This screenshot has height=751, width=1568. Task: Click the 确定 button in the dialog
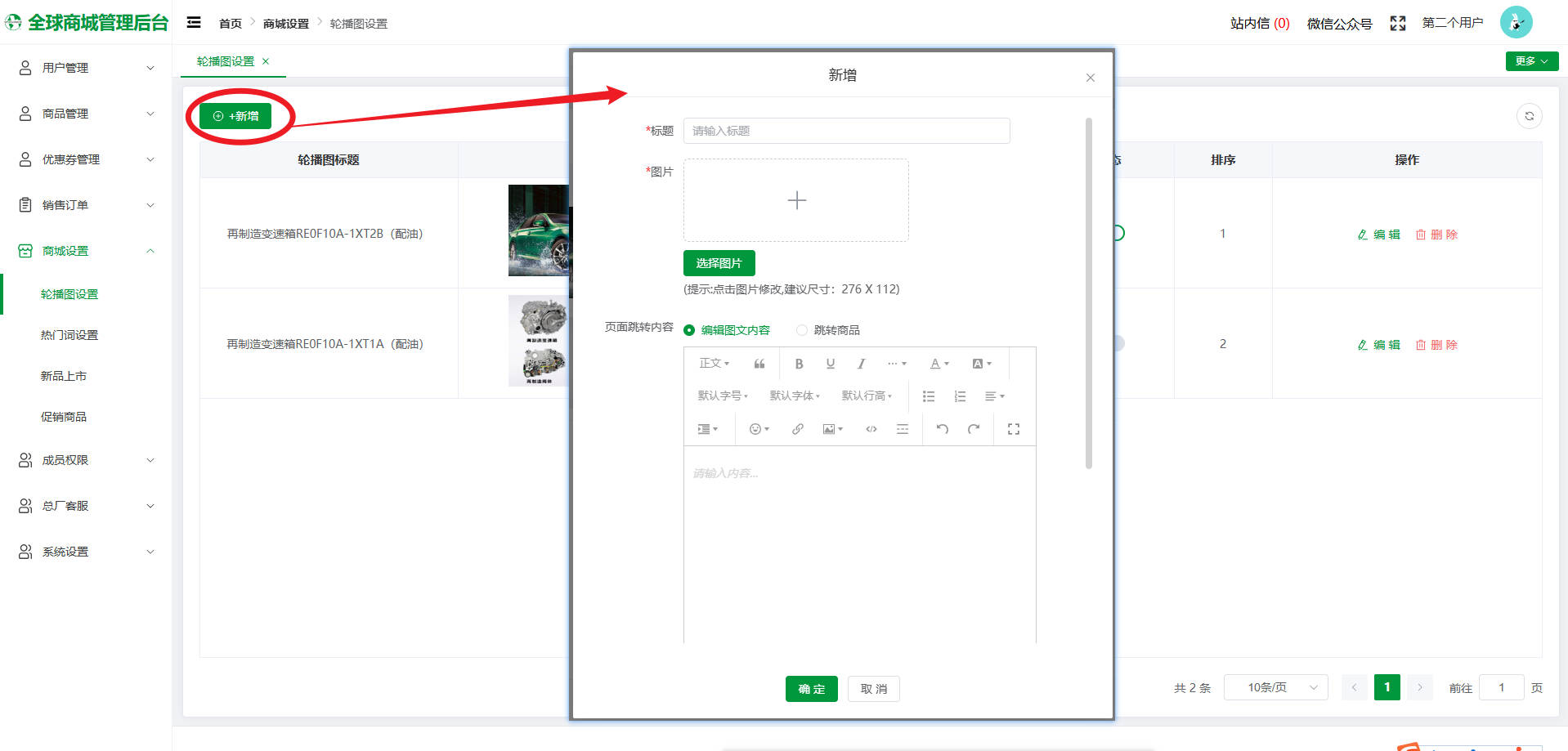811,689
